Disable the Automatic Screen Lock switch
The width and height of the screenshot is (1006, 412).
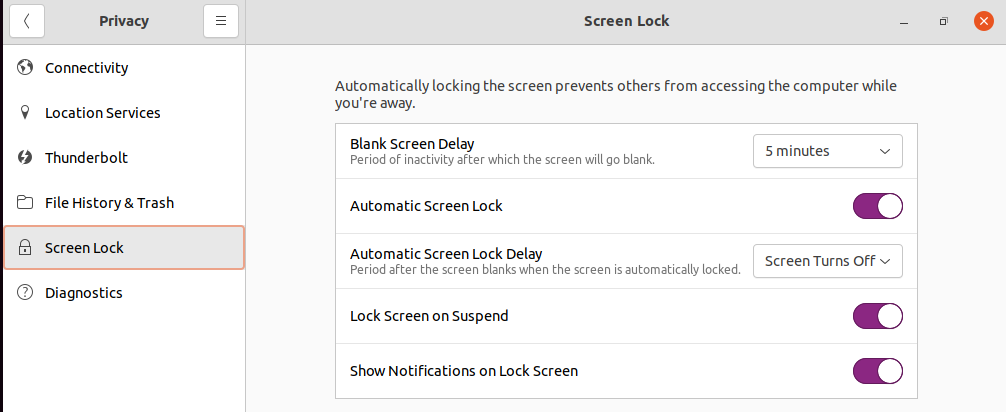click(877, 206)
